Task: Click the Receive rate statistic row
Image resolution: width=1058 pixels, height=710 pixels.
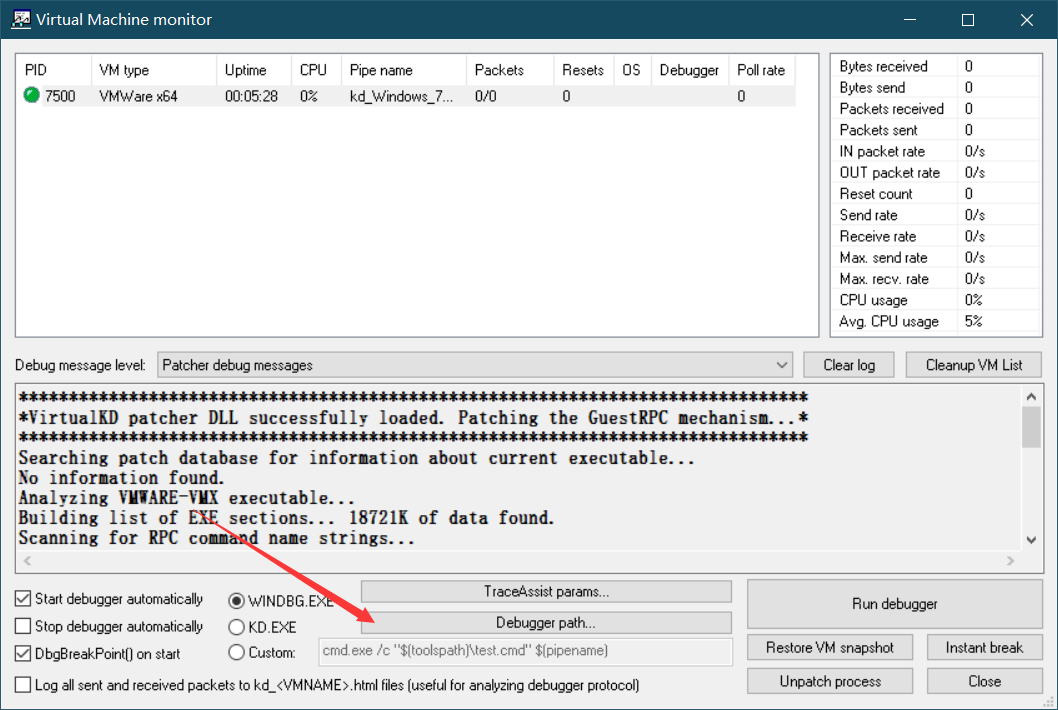Action: (x=935, y=236)
